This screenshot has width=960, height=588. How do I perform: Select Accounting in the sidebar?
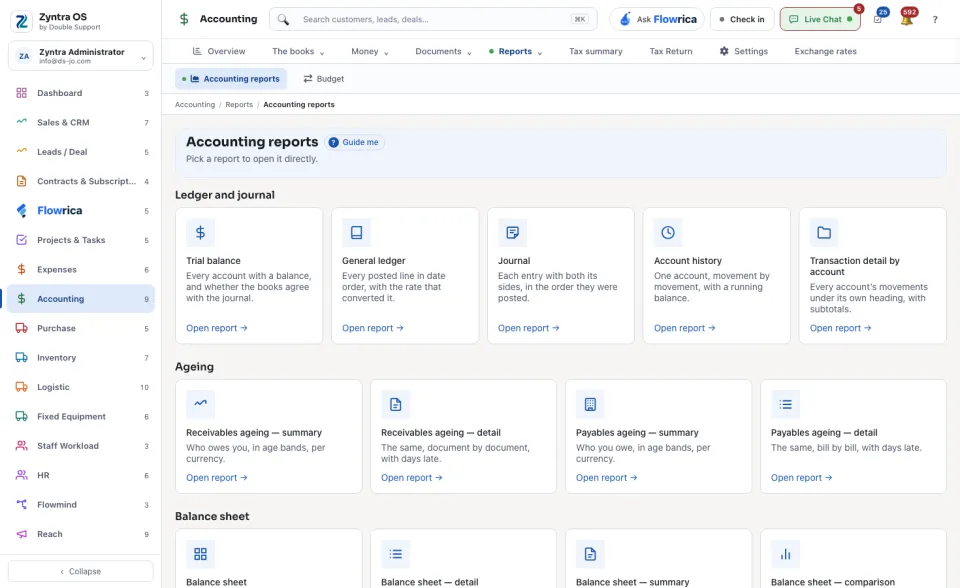coord(81,299)
